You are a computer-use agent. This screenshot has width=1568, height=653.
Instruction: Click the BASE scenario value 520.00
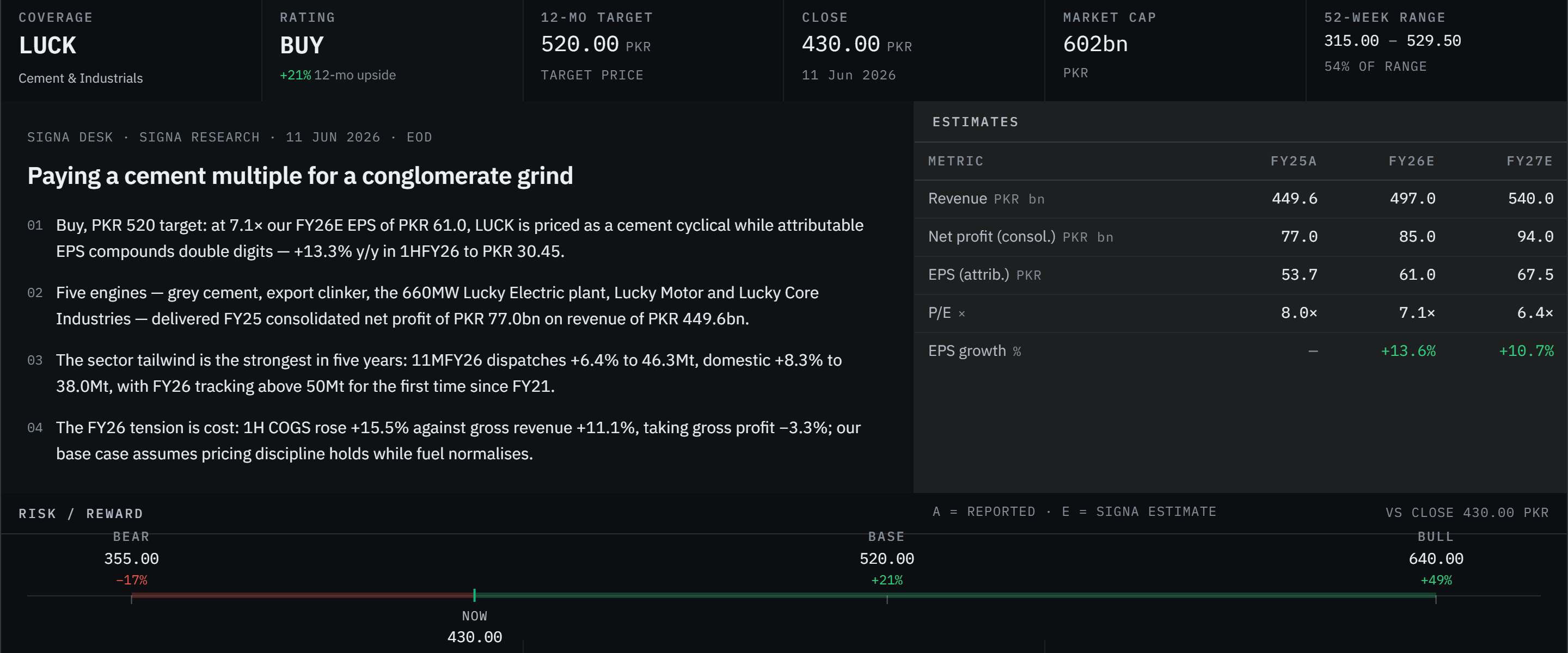tap(887, 559)
